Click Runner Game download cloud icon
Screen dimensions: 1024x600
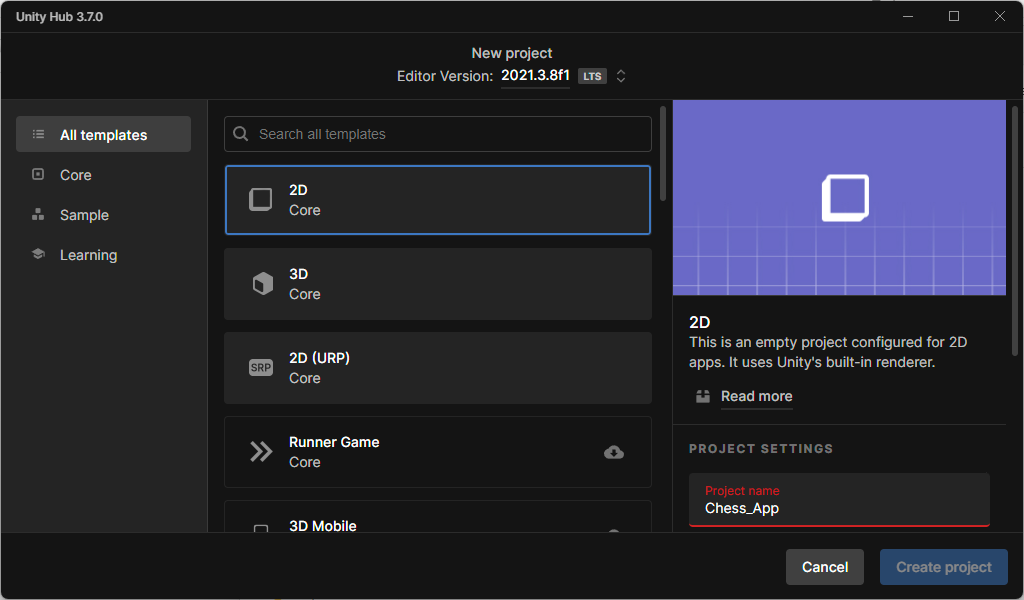pyautogui.click(x=614, y=452)
